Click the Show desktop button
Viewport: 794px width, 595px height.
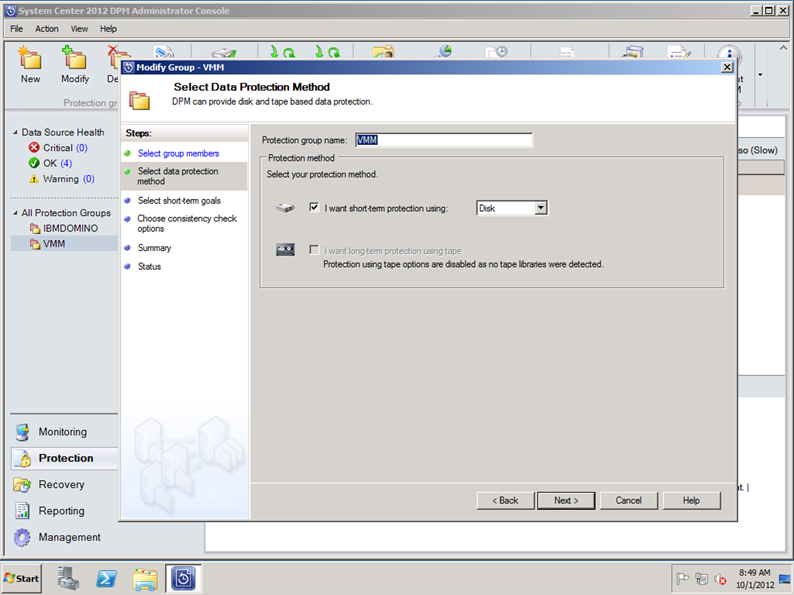785,578
